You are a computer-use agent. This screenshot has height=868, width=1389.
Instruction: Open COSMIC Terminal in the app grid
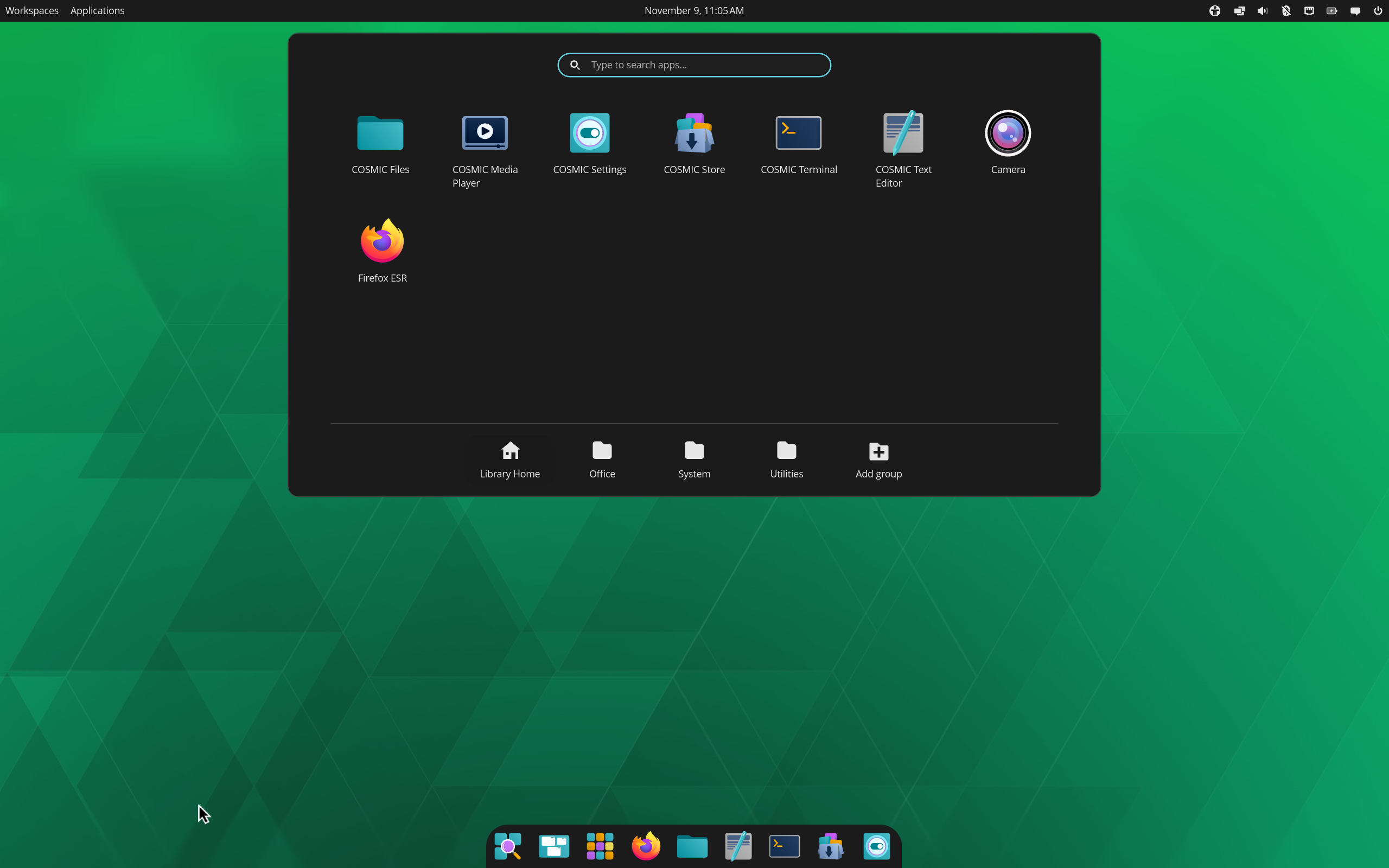798,144
